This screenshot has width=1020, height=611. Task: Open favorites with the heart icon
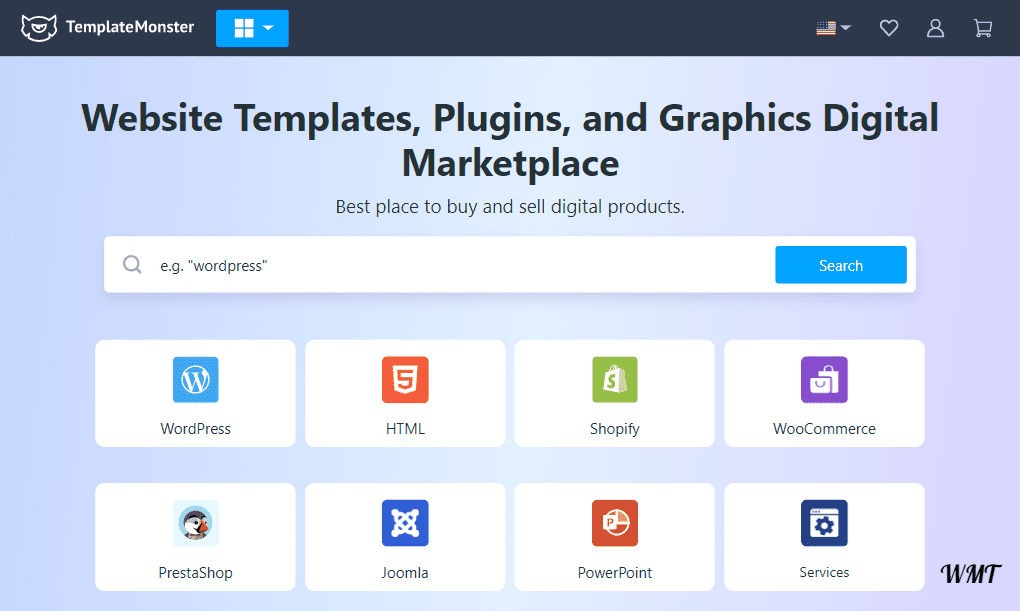(x=889, y=28)
